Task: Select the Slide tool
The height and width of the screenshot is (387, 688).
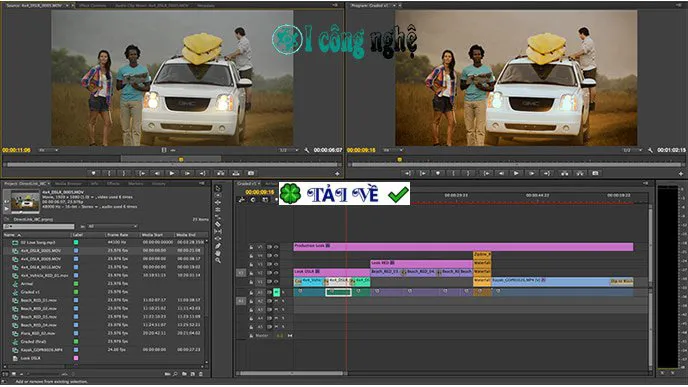Action: pos(218,239)
